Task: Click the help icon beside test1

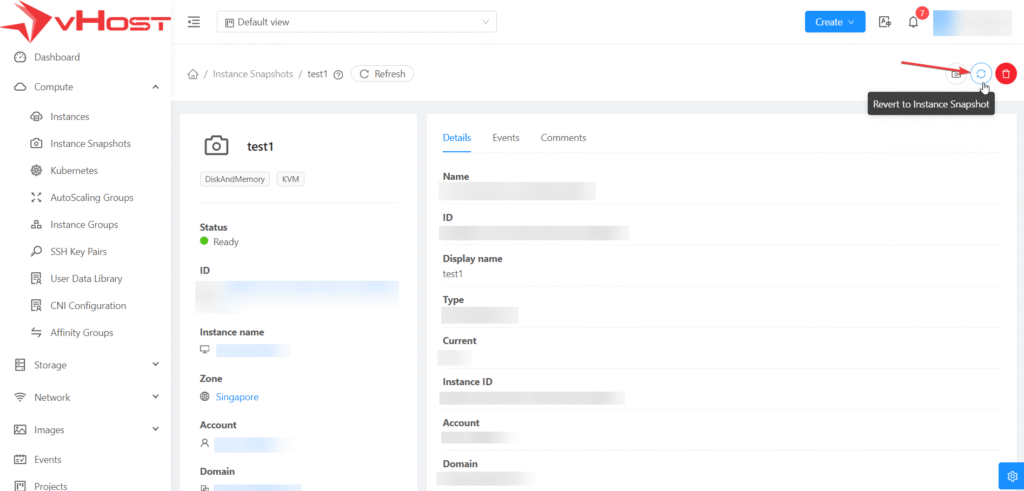Action: (x=338, y=74)
